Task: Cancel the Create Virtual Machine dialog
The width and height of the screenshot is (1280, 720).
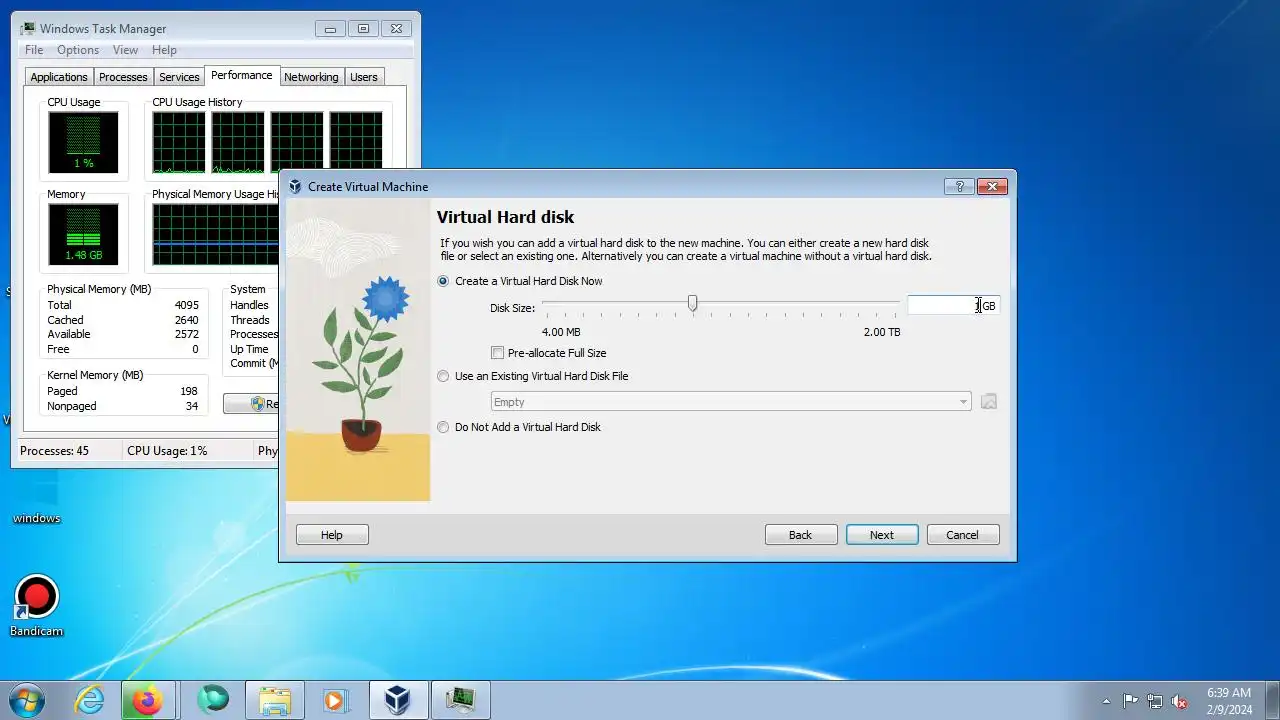Action: click(962, 535)
